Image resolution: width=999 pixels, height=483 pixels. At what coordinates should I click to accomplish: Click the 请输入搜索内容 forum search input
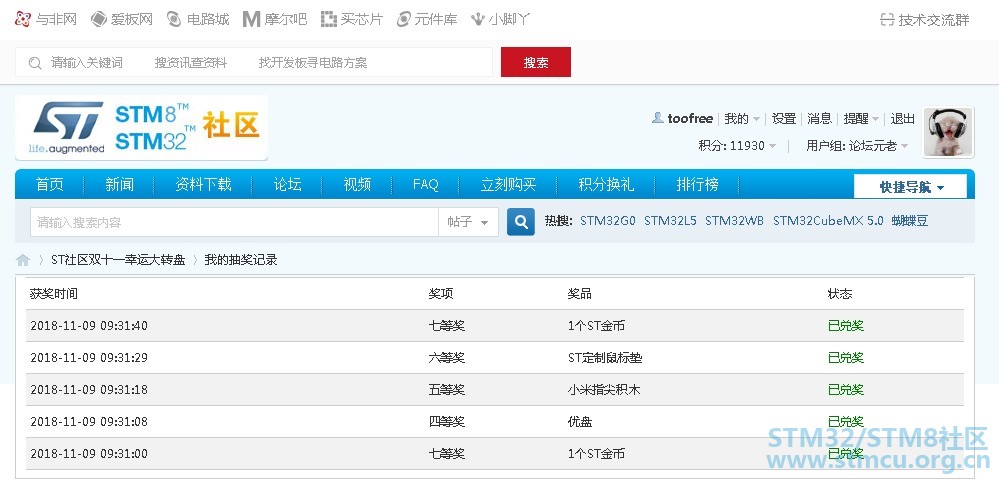pos(234,222)
